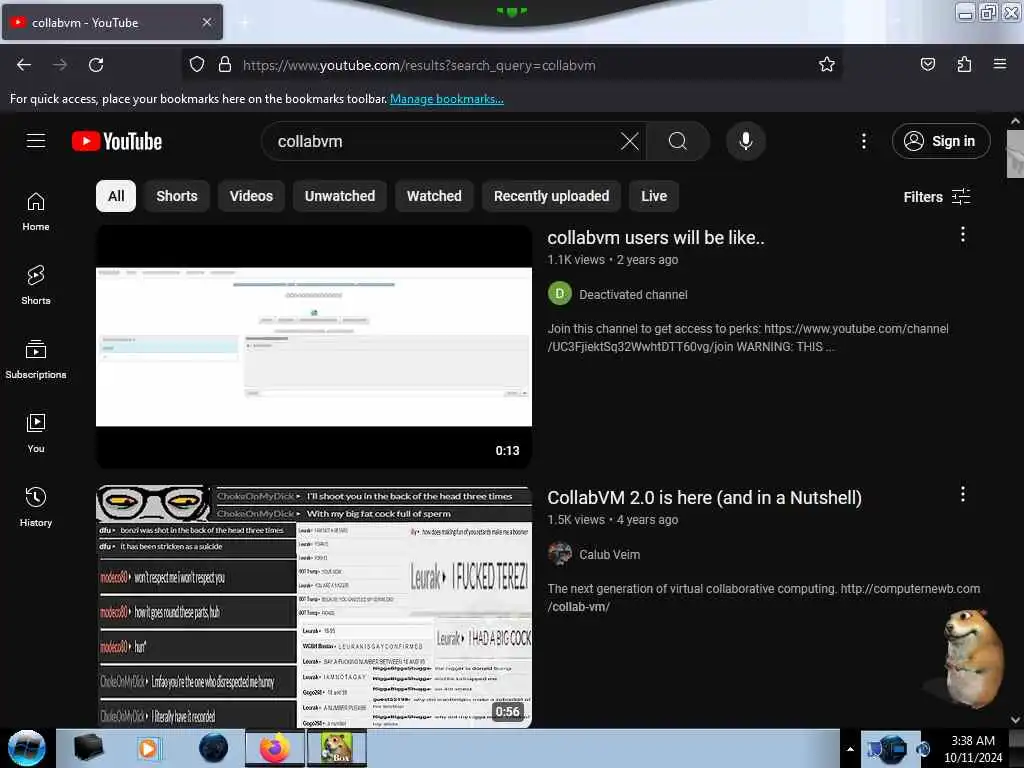Viewport: 1024px width, 768px height.
Task: Click the magnifier search button
Action: click(x=678, y=141)
